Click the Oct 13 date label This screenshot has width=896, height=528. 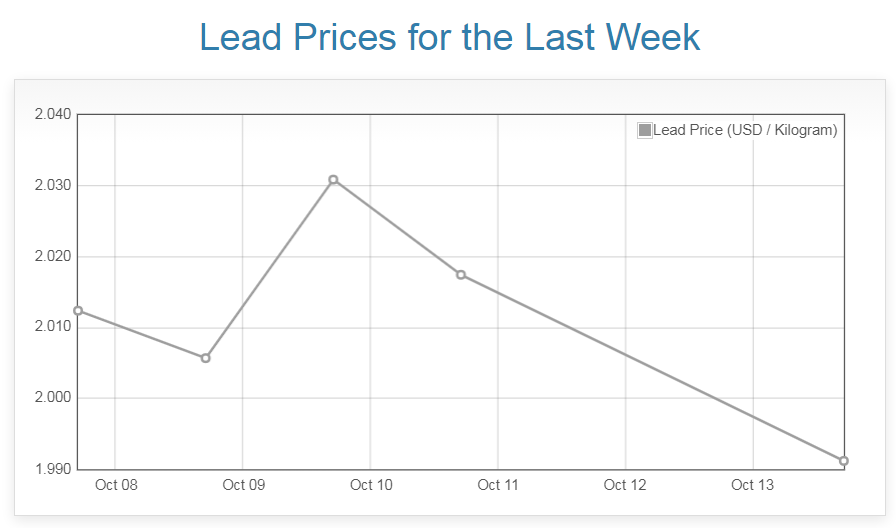click(753, 485)
